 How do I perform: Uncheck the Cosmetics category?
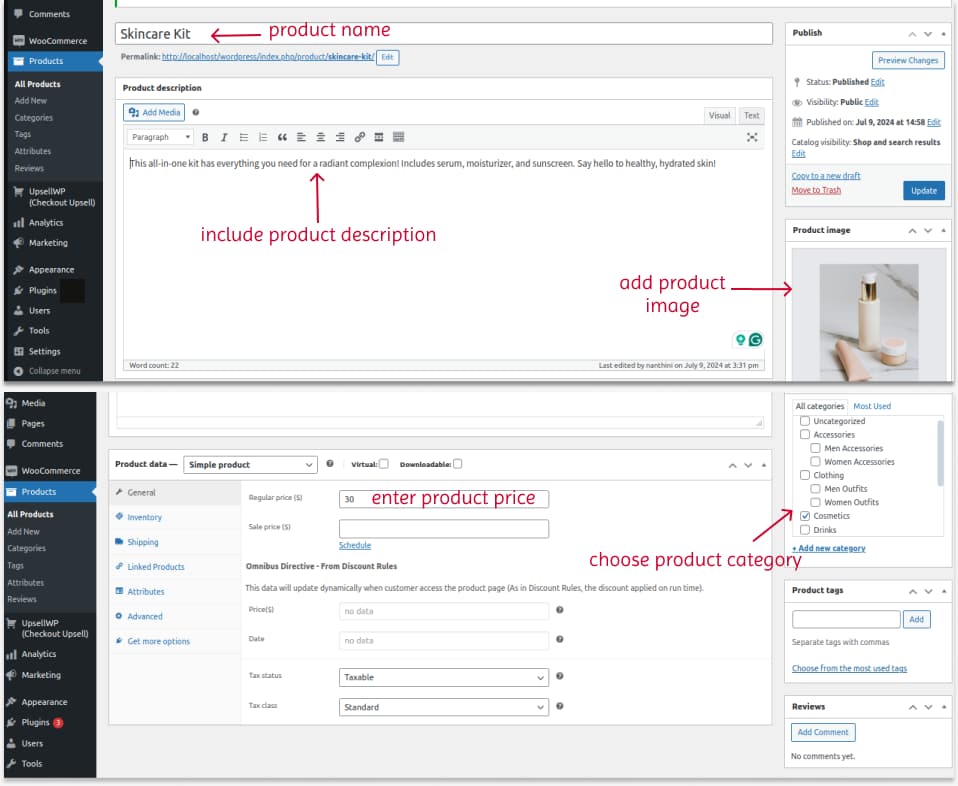pos(805,516)
